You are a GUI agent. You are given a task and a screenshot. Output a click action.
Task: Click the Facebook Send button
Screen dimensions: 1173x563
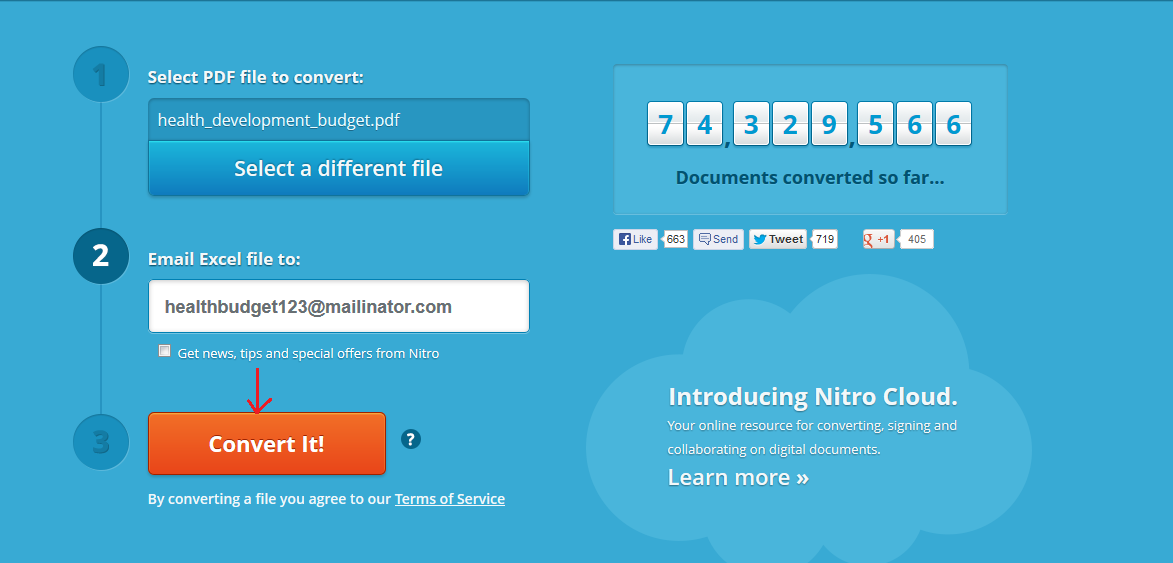tap(718, 239)
